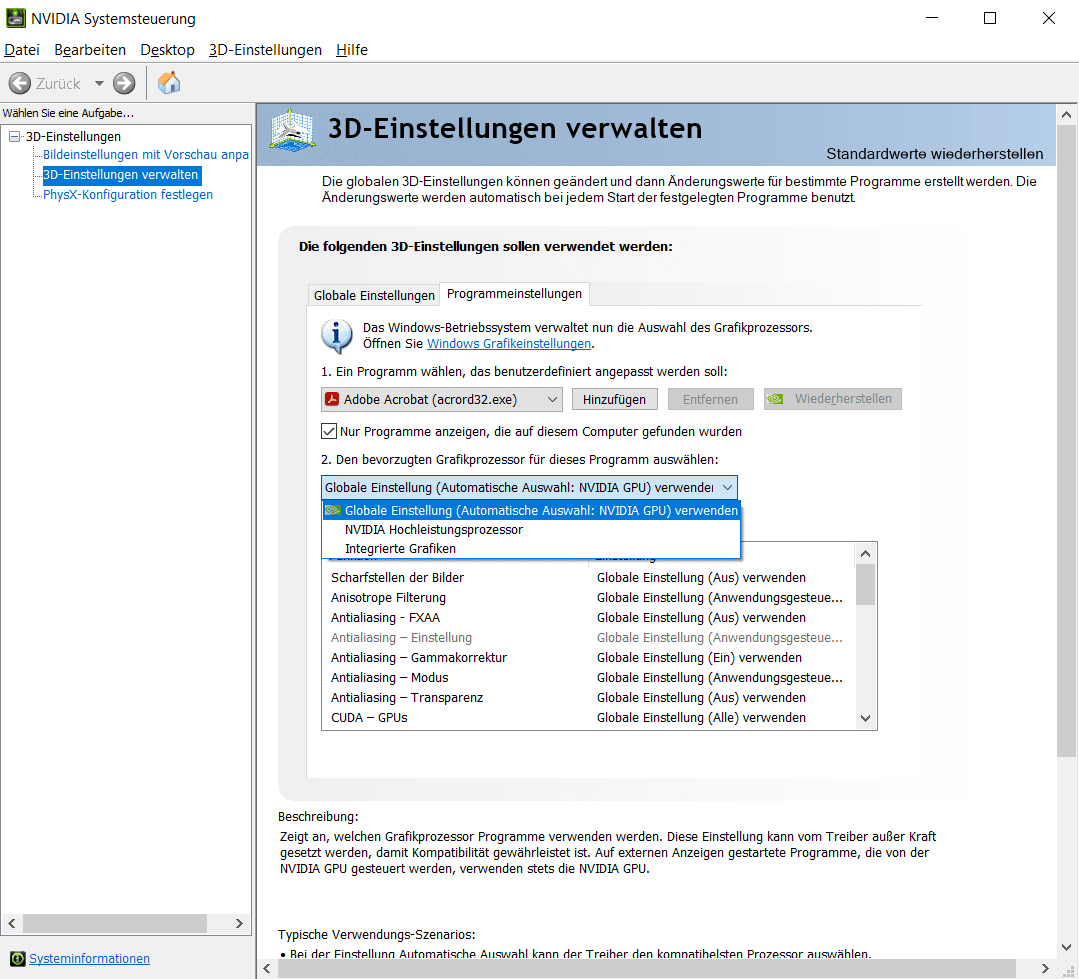Open the Hilfe menu
This screenshot has width=1079, height=979.
point(352,50)
